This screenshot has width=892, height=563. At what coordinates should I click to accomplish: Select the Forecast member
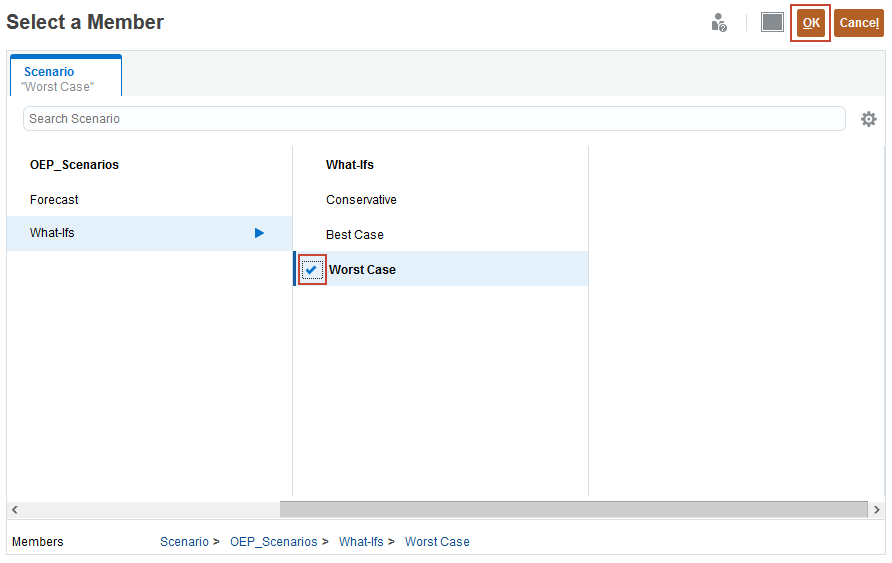pos(55,200)
